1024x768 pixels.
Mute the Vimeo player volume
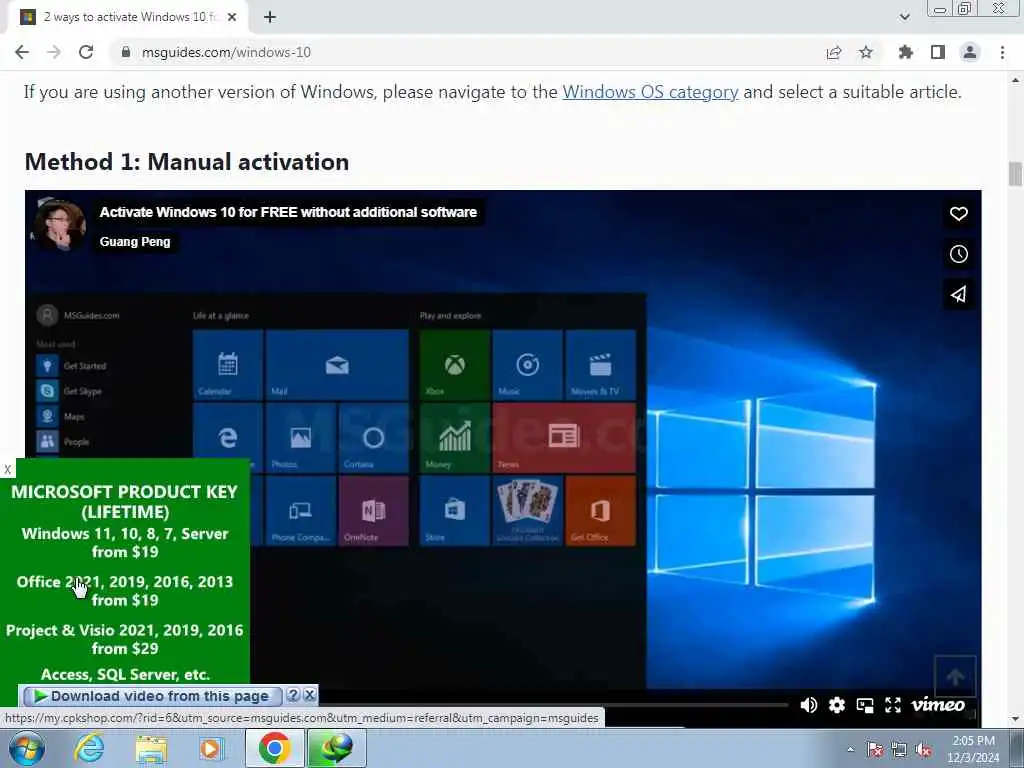(x=808, y=705)
